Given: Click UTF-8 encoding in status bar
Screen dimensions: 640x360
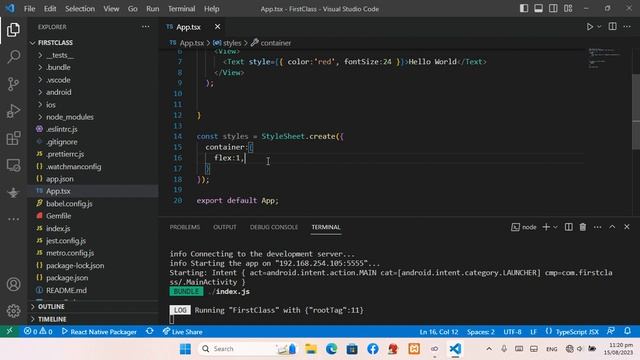Looking at the screenshot, I should tap(512, 332).
